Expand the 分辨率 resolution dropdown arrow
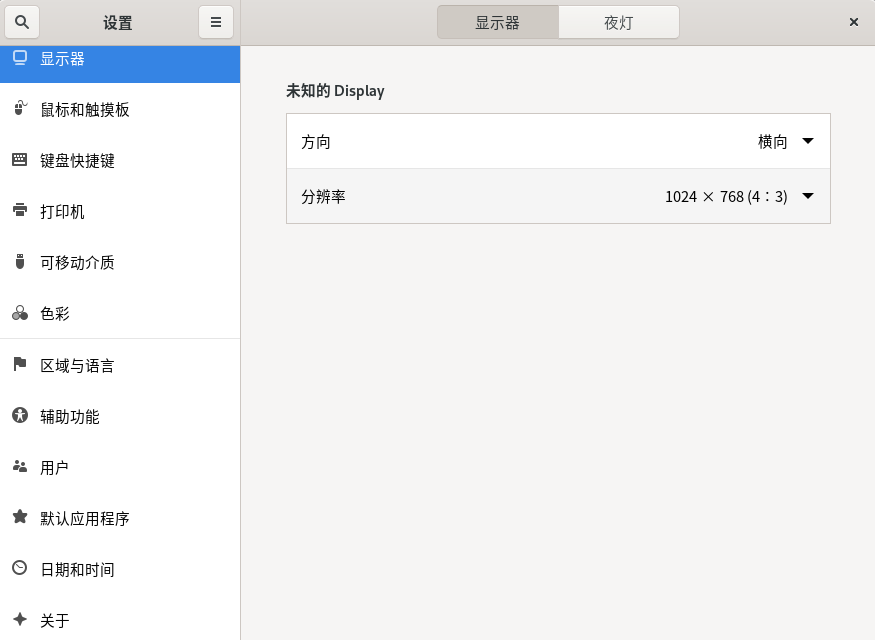The height and width of the screenshot is (640, 875). (808, 197)
